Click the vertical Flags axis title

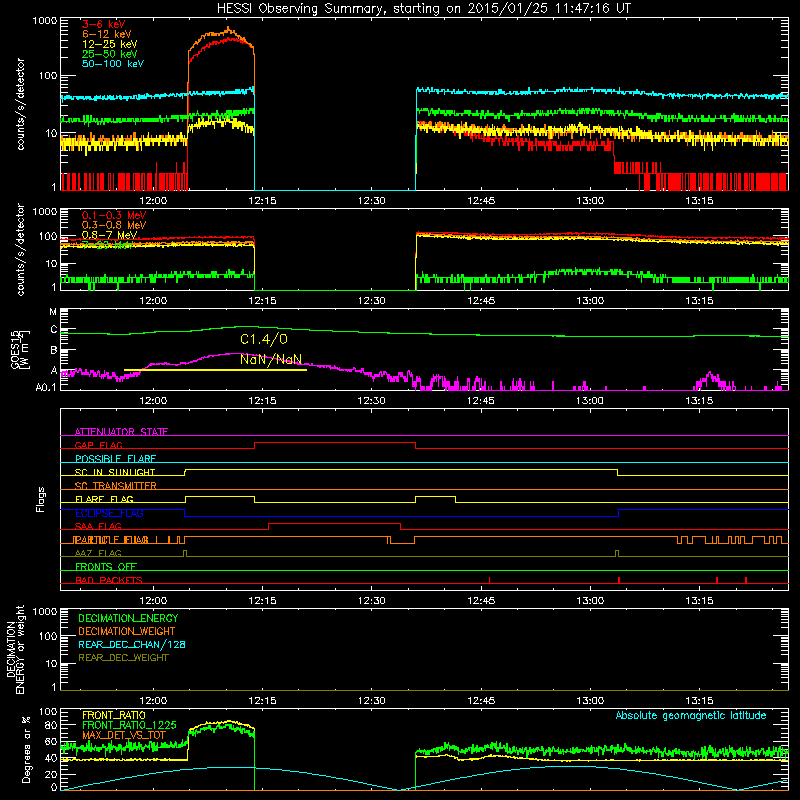click(41, 499)
